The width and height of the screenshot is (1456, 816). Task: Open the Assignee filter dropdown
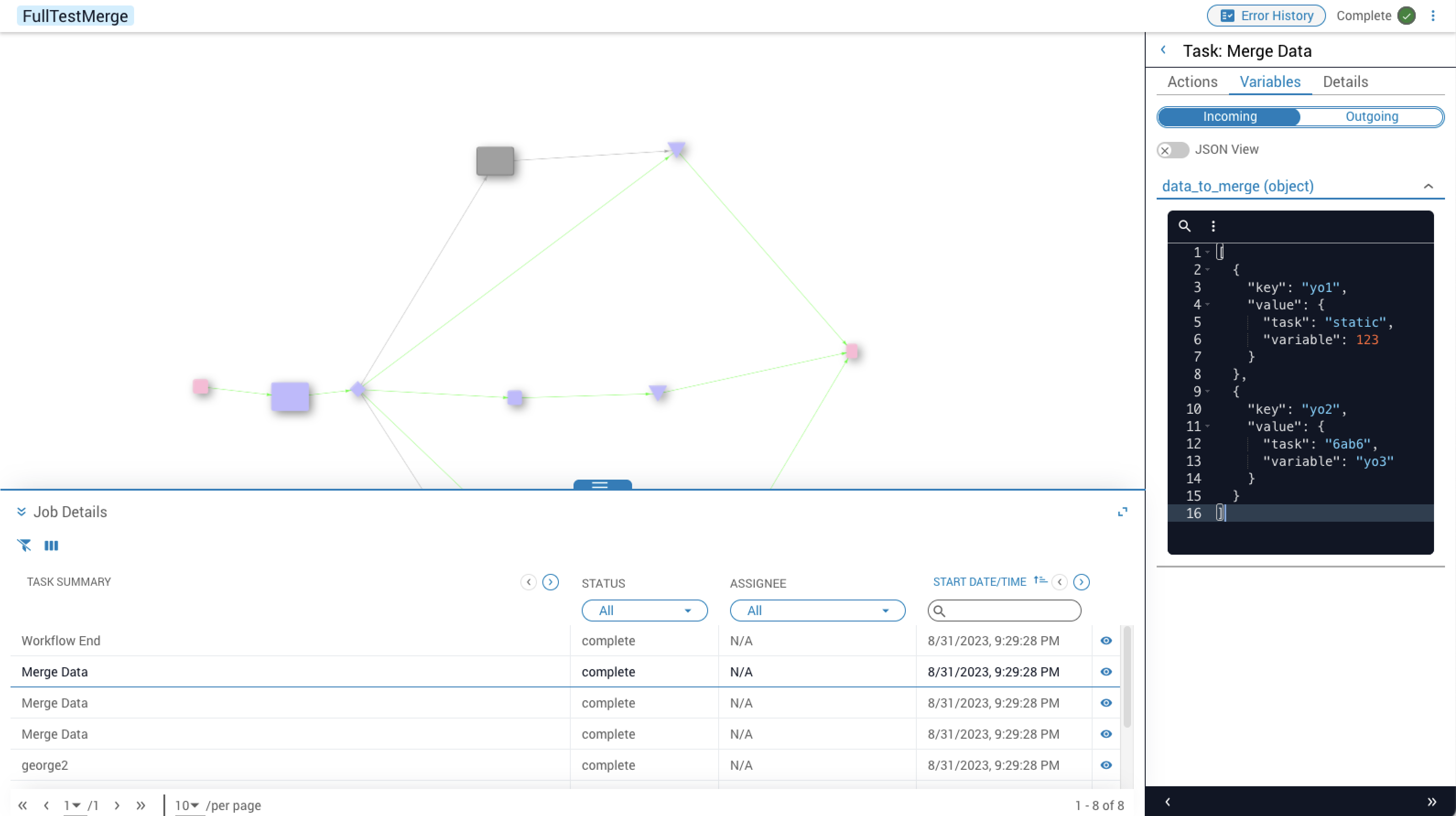(817, 611)
